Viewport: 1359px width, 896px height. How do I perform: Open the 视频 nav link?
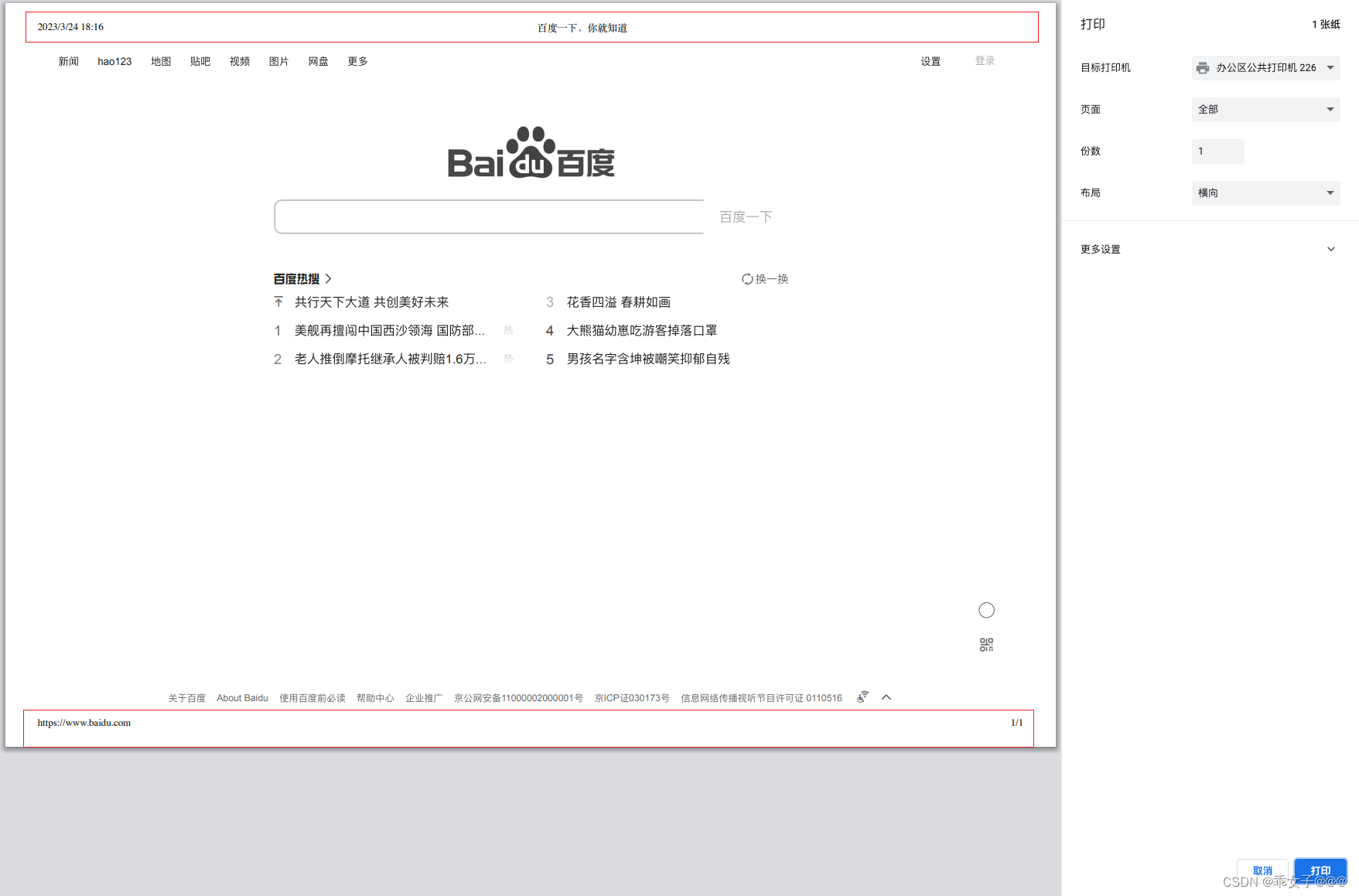[x=240, y=62]
